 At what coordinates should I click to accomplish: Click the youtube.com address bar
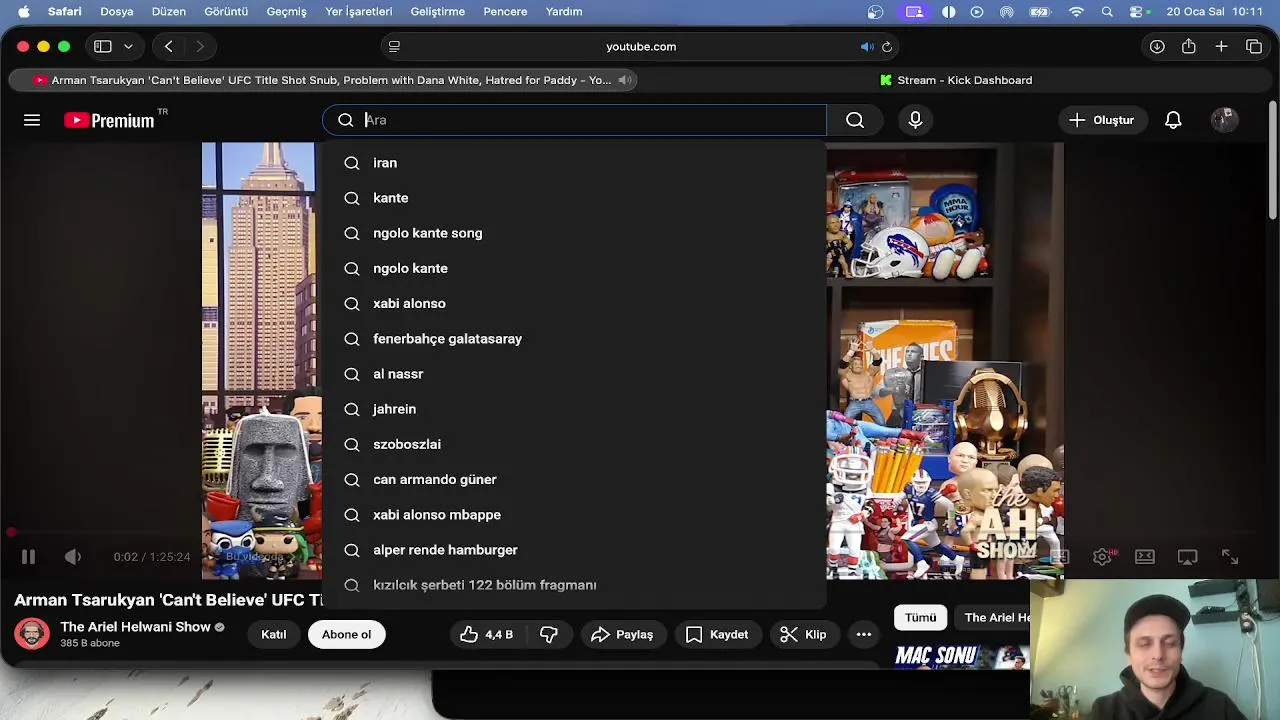[x=640, y=46]
